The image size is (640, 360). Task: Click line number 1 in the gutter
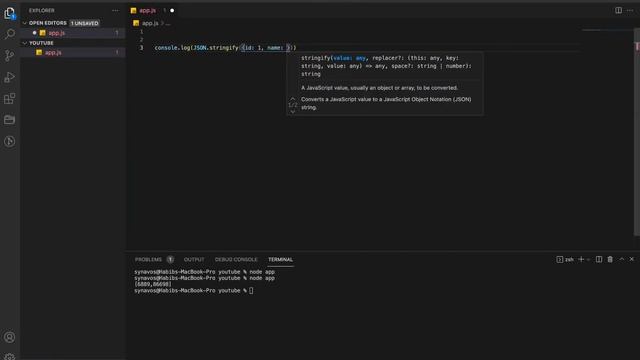pos(142,32)
